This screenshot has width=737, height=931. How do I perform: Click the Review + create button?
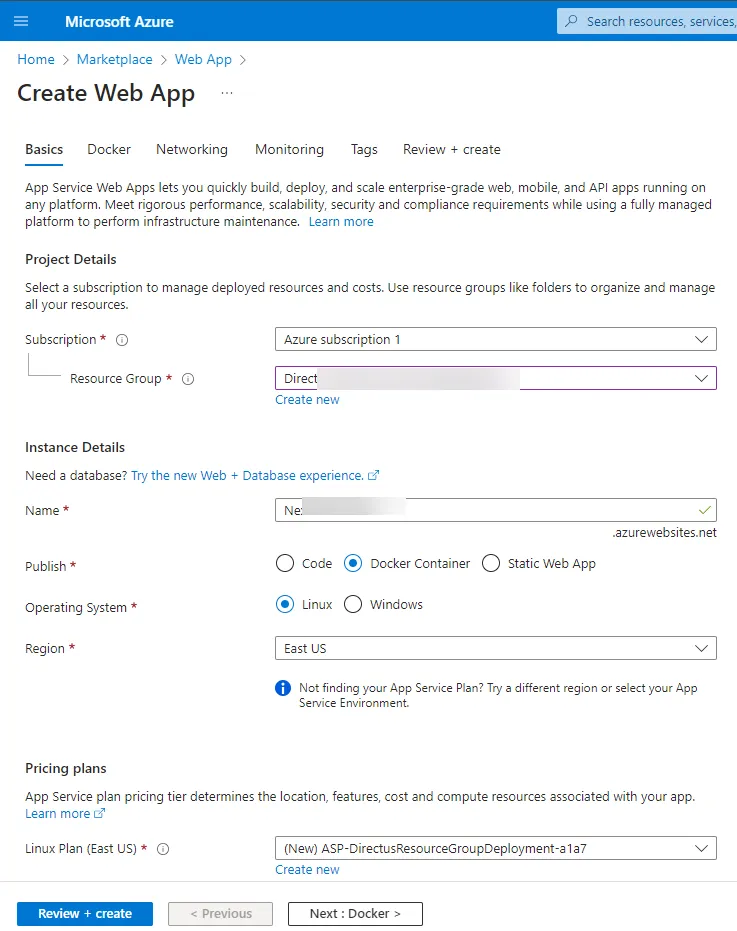point(84,913)
